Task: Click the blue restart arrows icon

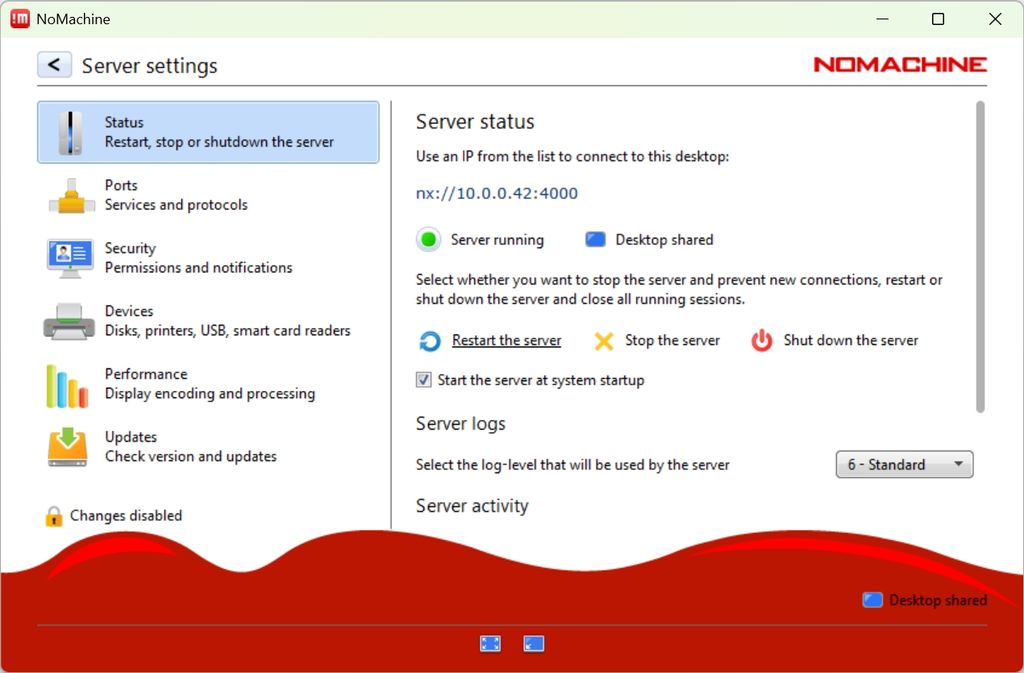Action: (x=430, y=341)
